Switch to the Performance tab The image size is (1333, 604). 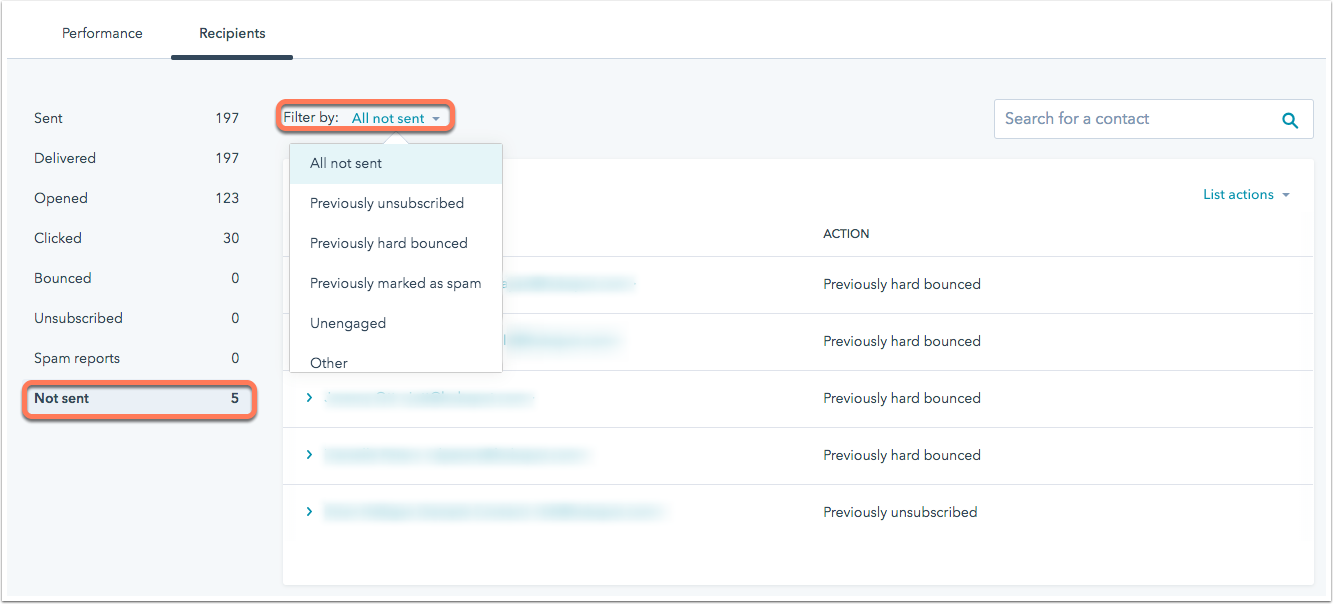(102, 33)
